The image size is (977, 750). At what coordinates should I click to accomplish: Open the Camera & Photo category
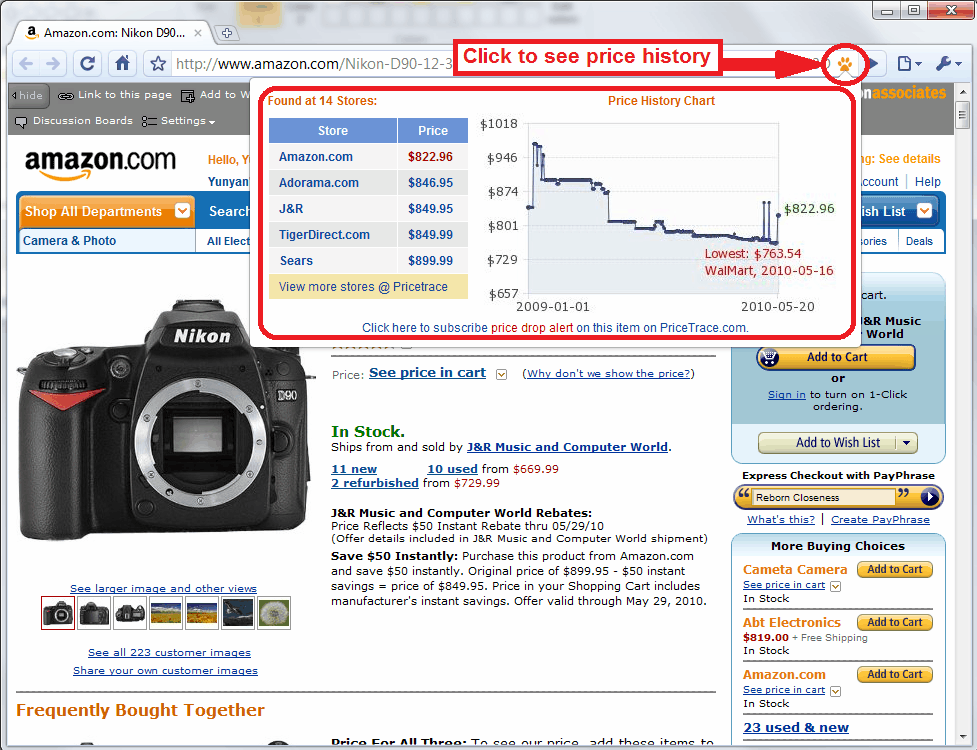[69, 240]
